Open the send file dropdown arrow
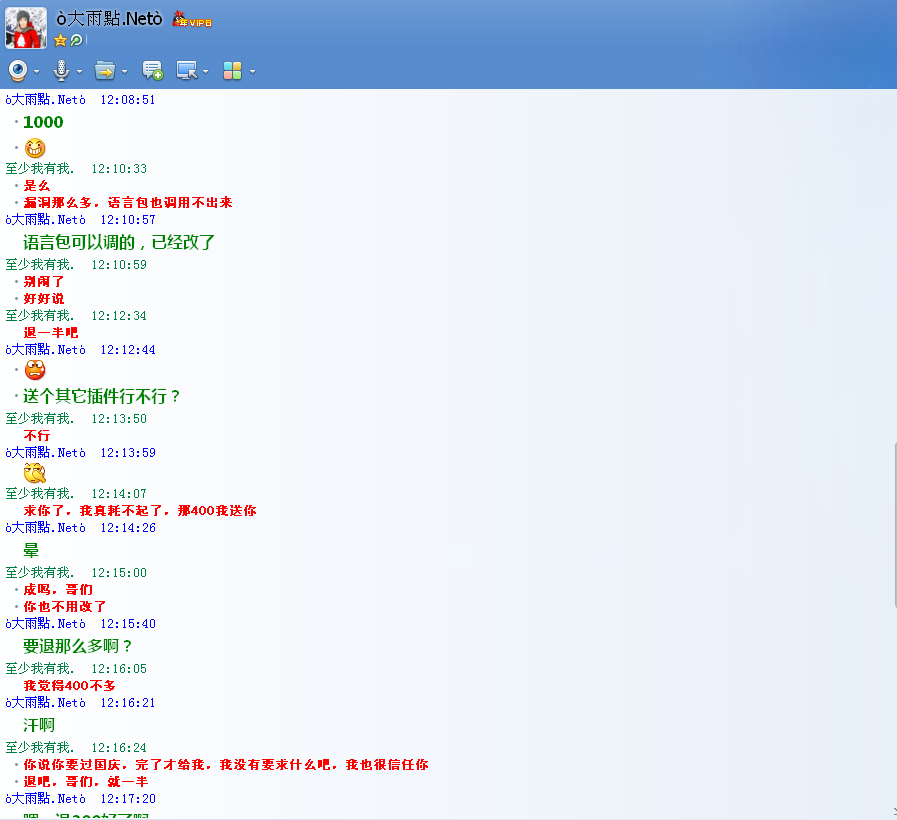The image size is (897, 820). pyautogui.click(x=125, y=72)
